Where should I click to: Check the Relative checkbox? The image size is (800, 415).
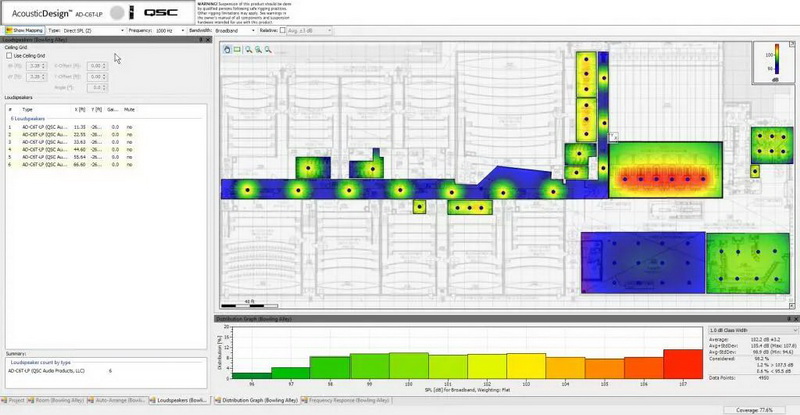[282, 31]
